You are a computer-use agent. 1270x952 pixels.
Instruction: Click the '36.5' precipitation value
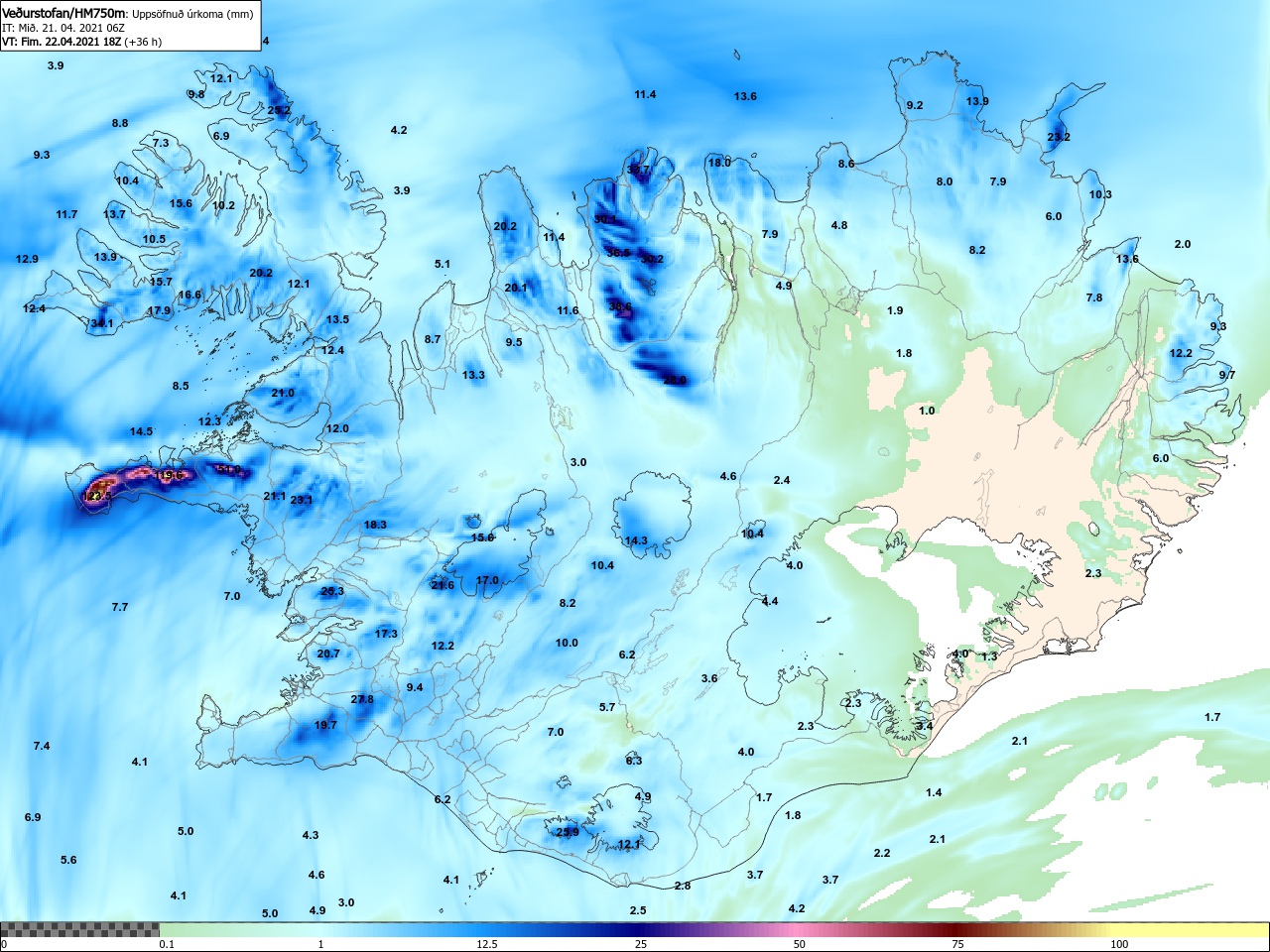point(618,253)
